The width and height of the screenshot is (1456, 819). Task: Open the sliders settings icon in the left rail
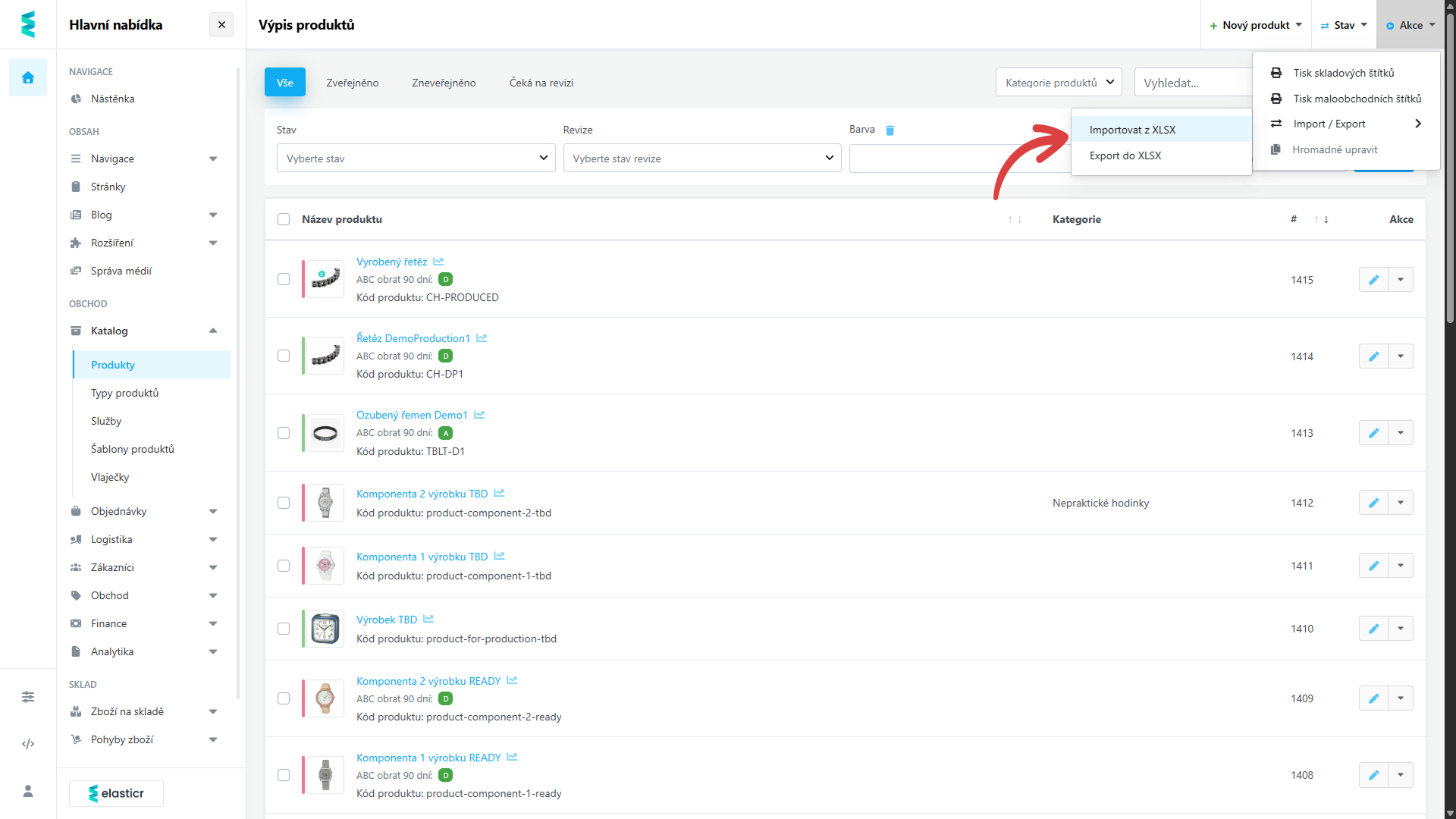[x=28, y=697]
